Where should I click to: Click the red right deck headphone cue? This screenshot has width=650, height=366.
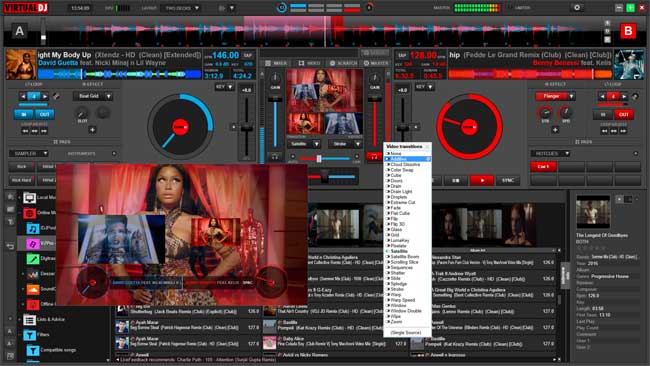374,157
